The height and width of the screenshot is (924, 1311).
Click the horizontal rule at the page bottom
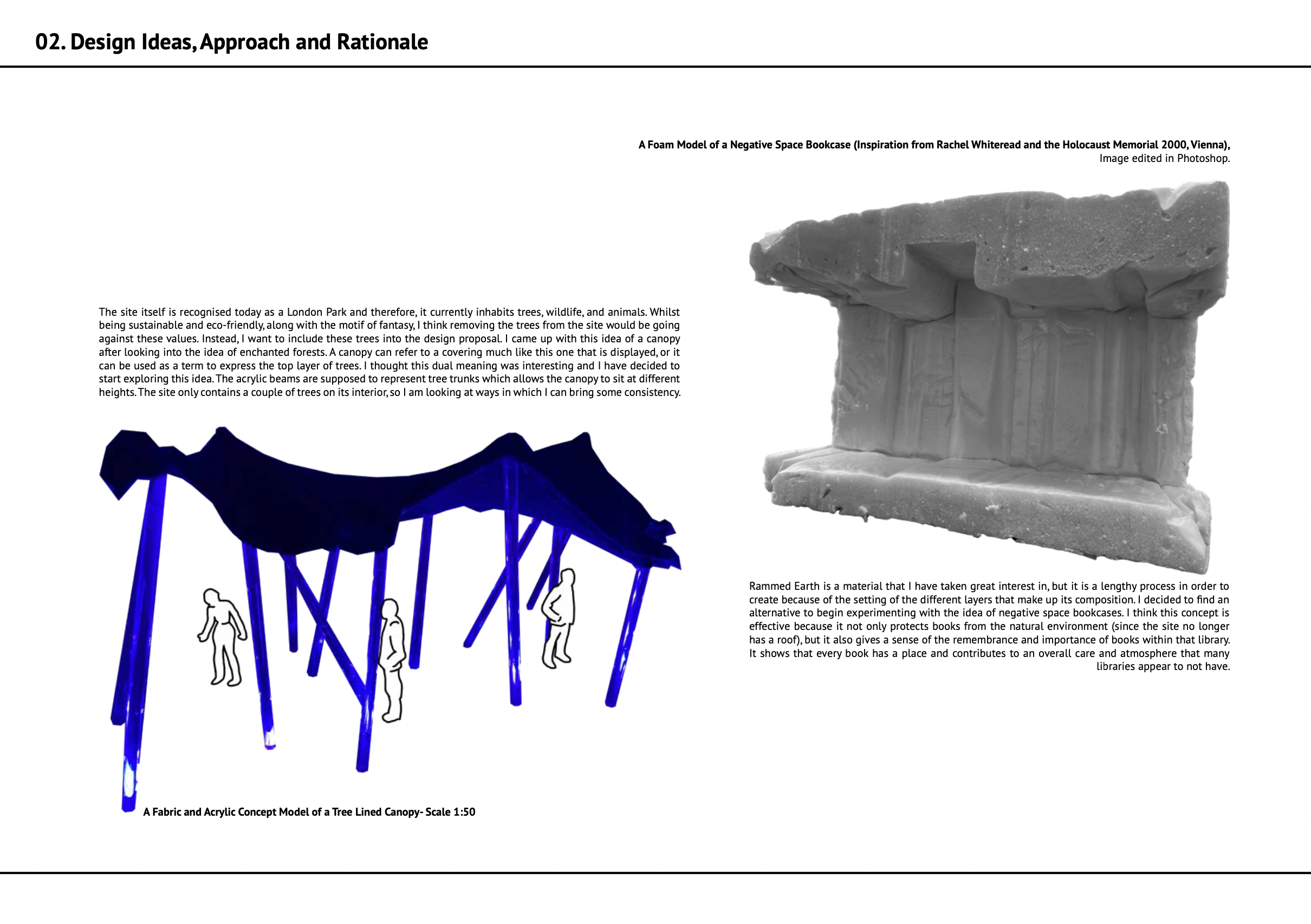655,873
